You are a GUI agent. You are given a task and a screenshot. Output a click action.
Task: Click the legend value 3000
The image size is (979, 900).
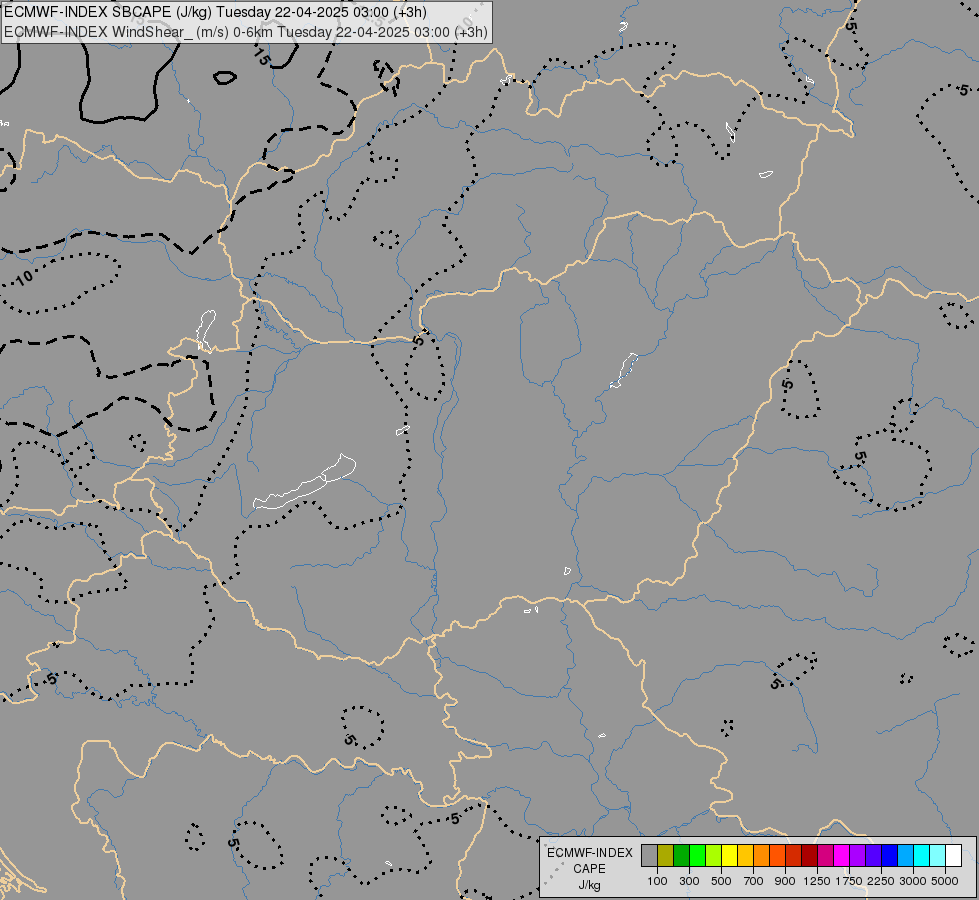pyautogui.click(x=913, y=881)
